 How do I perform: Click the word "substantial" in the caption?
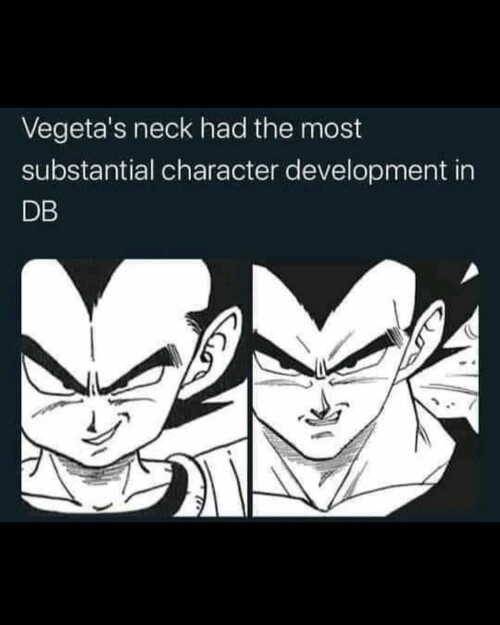88,171
